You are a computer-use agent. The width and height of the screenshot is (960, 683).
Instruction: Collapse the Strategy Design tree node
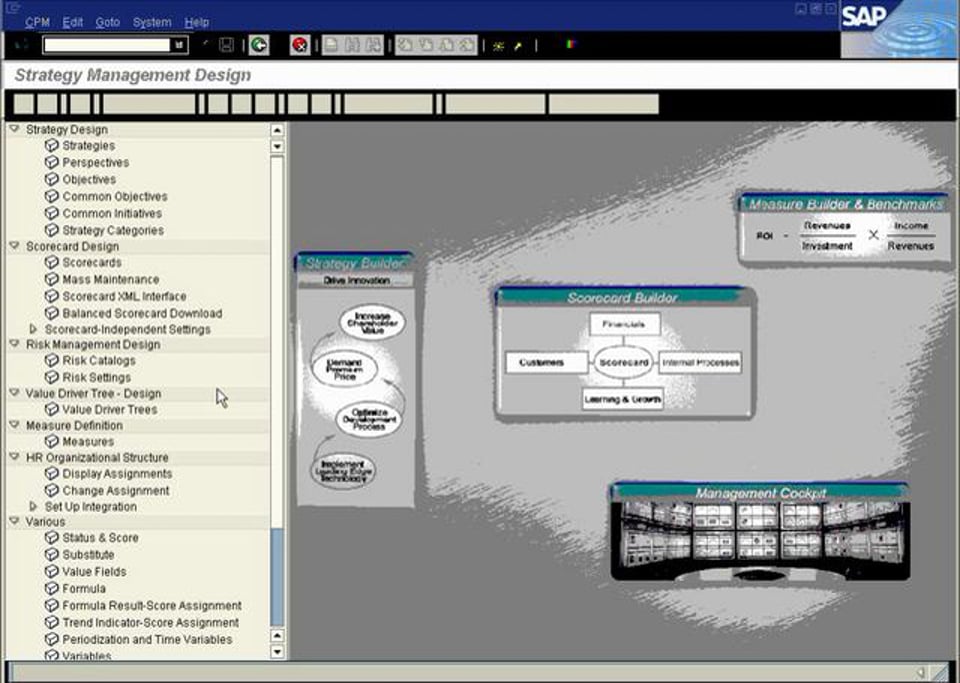tap(14, 129)
